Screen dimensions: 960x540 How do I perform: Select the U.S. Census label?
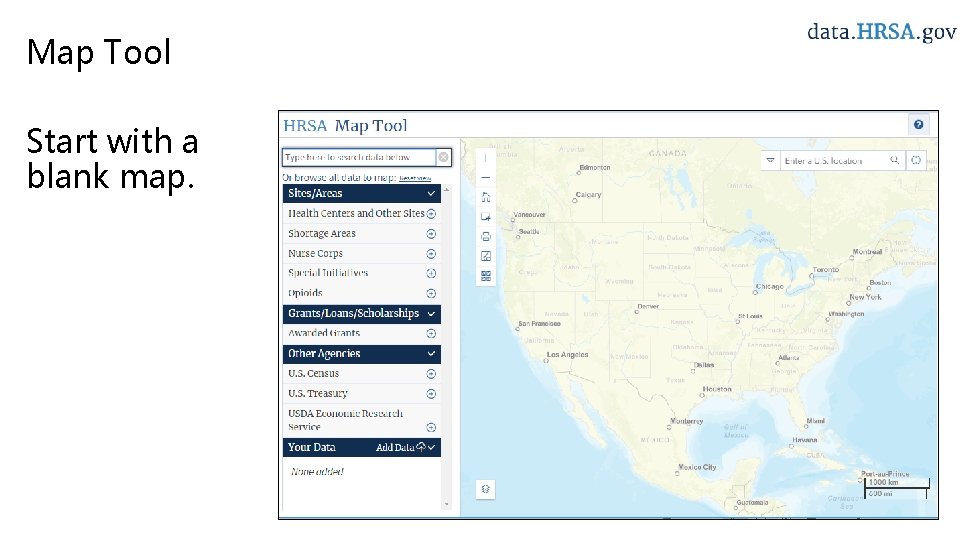point(313,373)
